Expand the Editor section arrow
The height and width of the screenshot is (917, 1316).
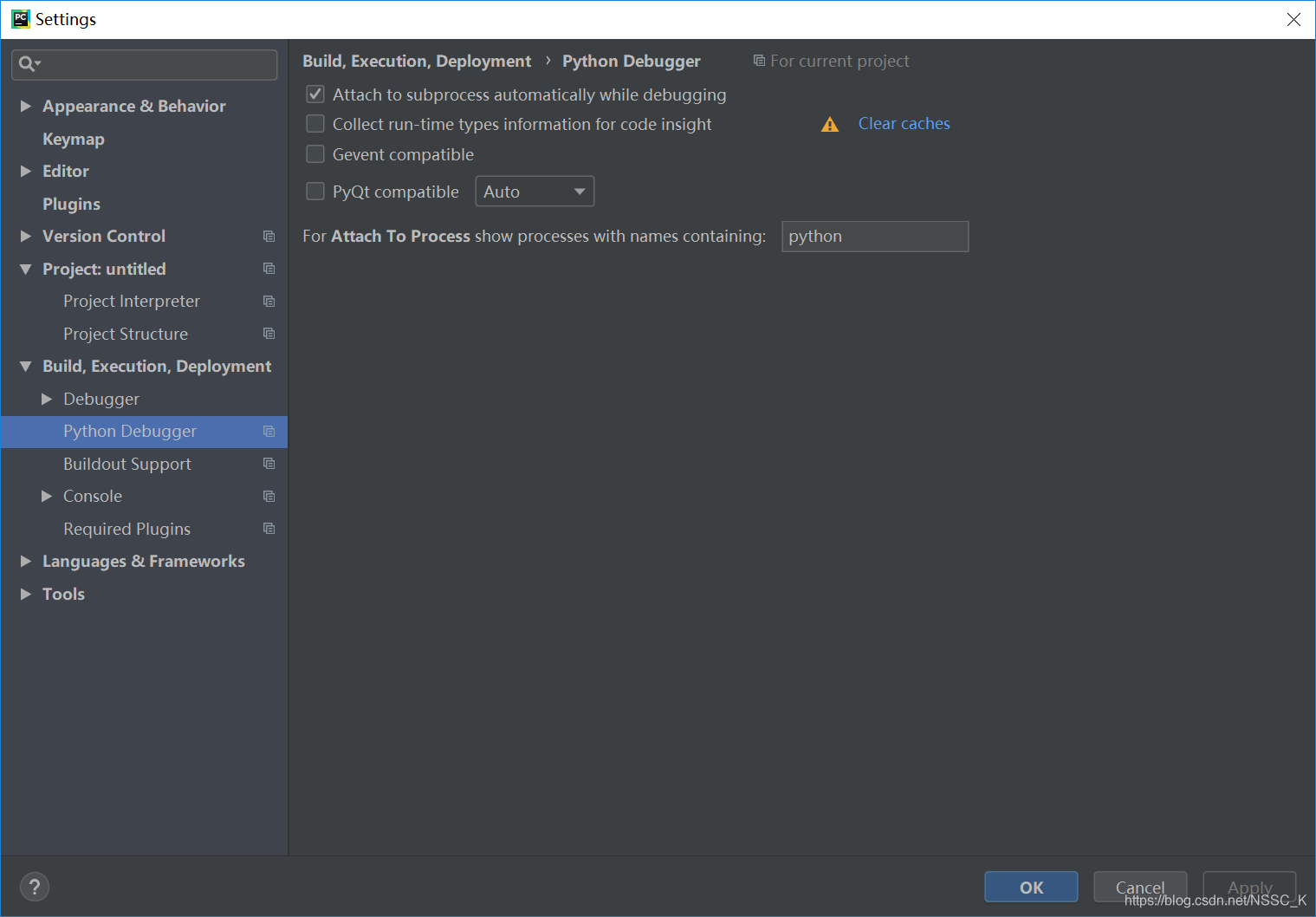pos(26,172)
